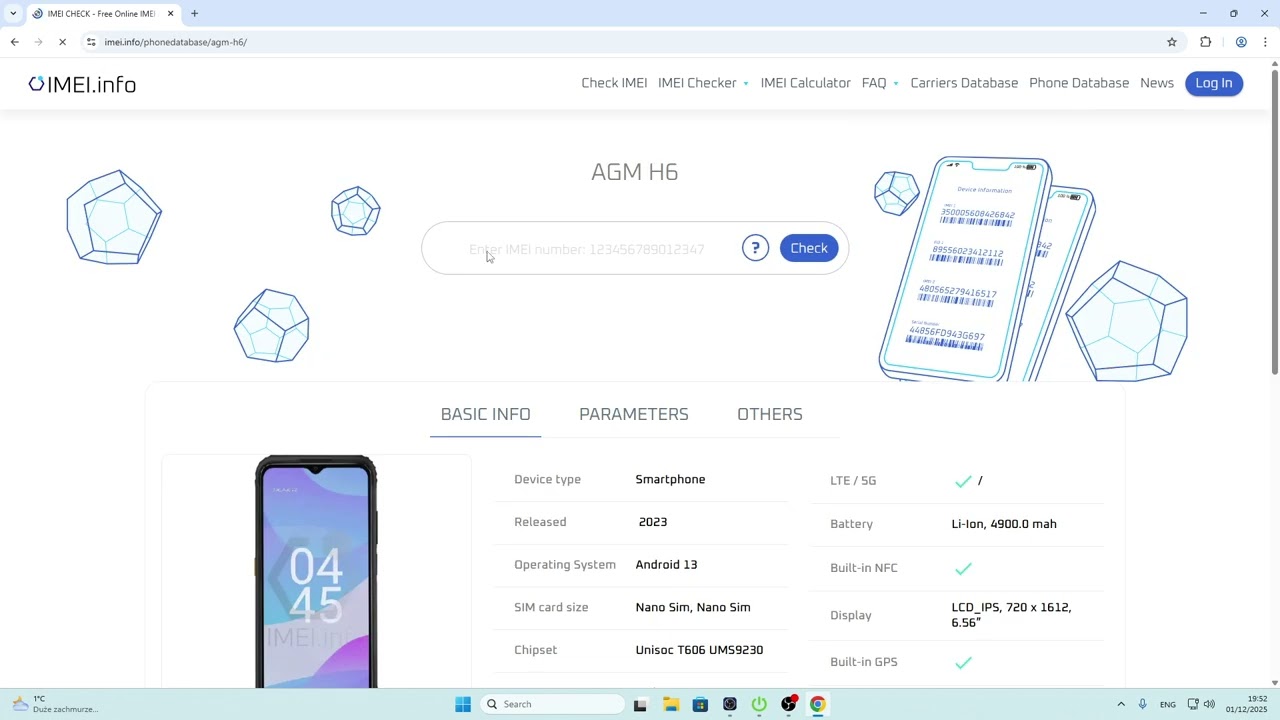Click the LTE / 5G label

click(x=853, y=481)
